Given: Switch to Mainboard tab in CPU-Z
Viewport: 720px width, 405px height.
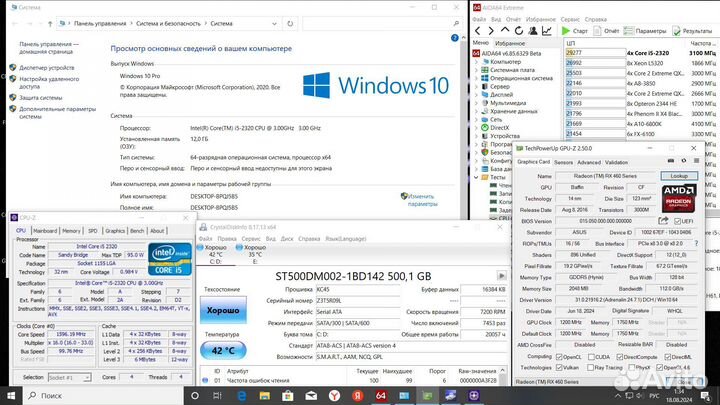Looking at the screenshot, I should 45,231.
